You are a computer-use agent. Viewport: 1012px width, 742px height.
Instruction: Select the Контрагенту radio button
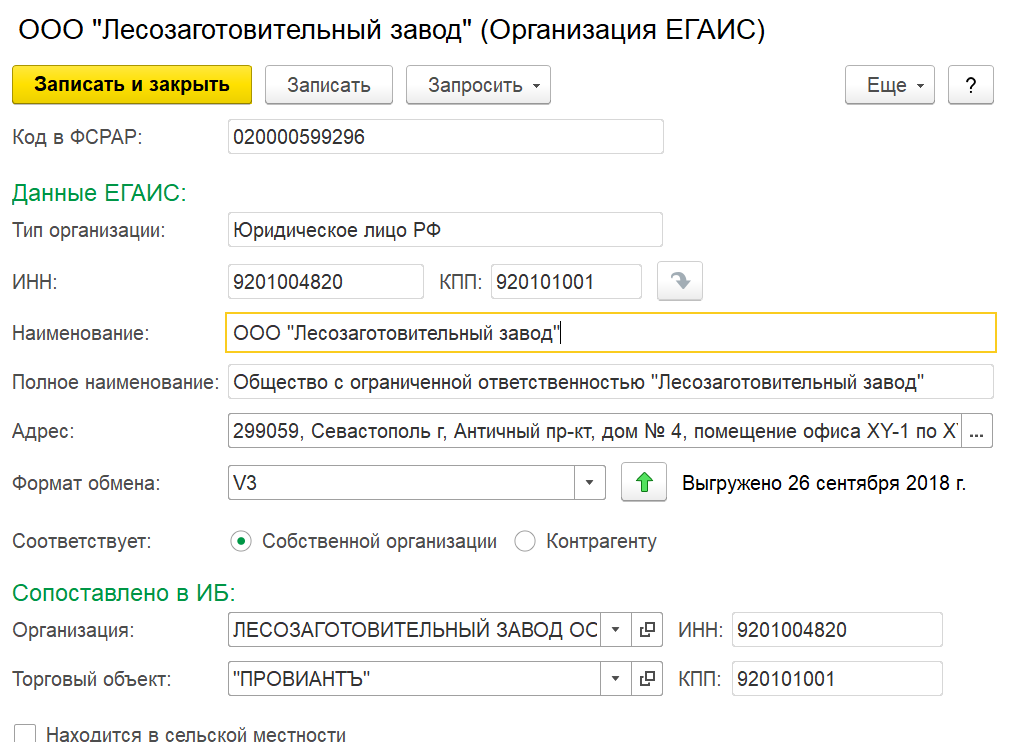coord(525,541)
